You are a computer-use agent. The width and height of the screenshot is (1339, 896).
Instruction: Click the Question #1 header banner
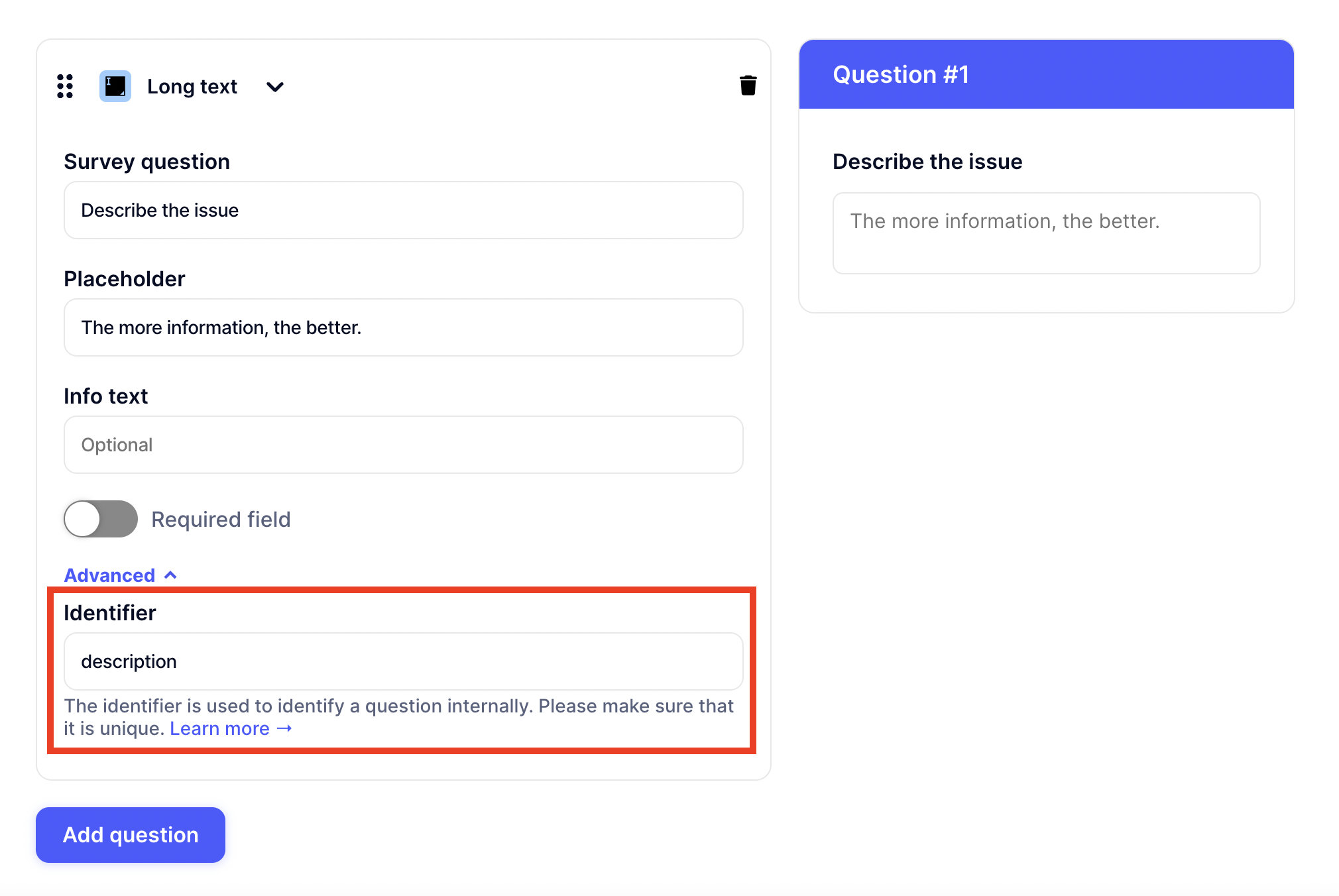click(1046, 74)
